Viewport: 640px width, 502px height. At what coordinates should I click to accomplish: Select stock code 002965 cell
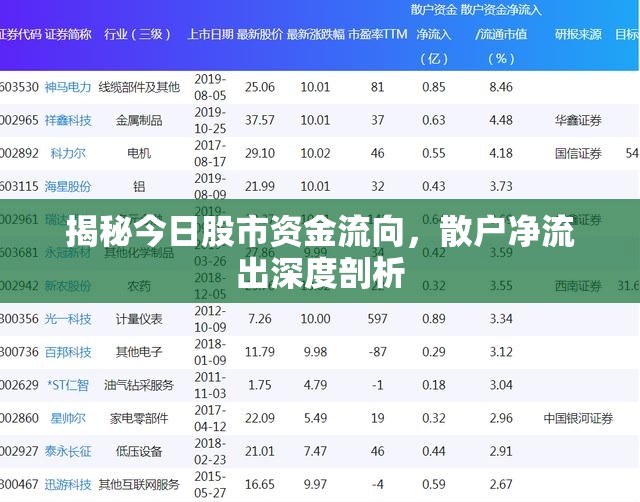click(19, 120)
